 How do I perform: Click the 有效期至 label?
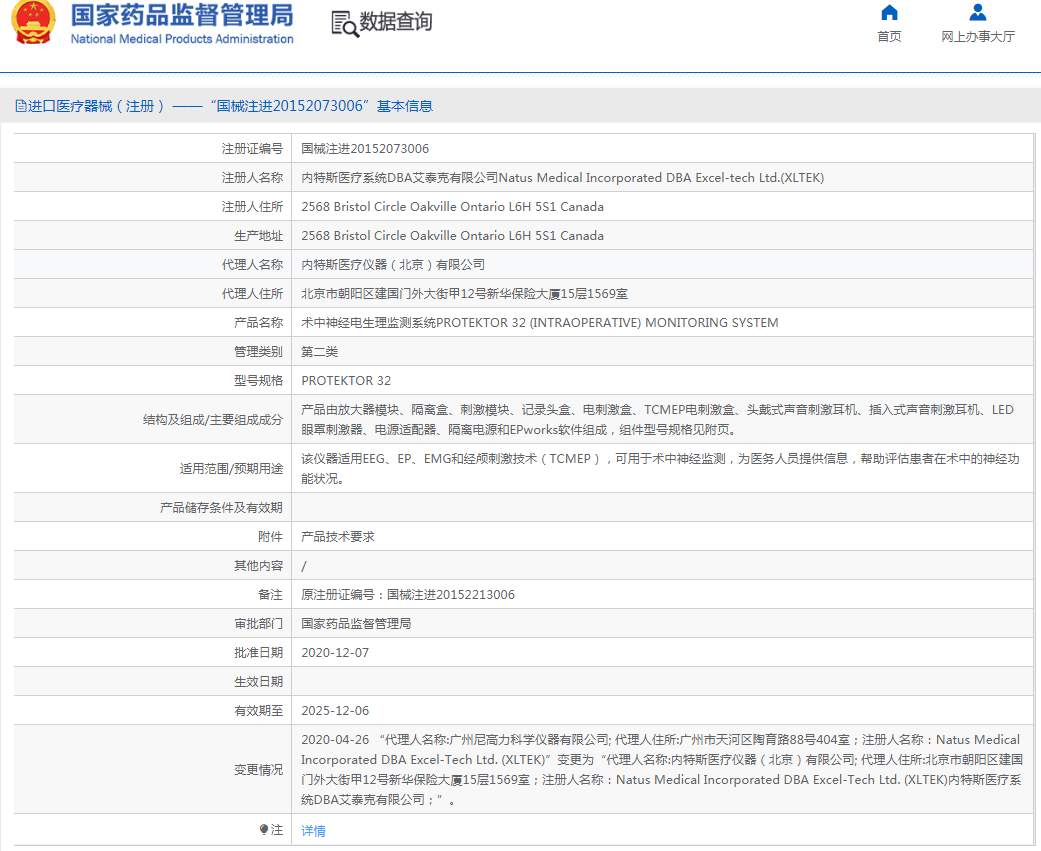pyautogui.click(x=258, y=710)
